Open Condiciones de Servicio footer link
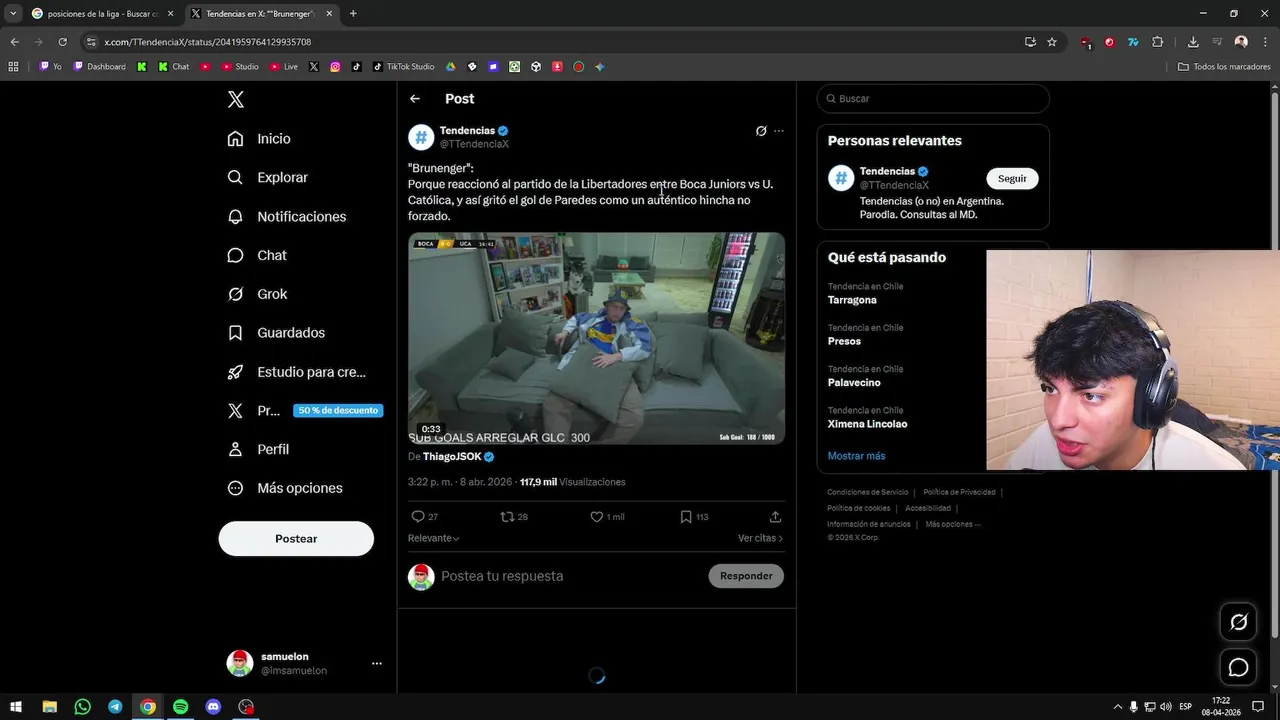The width and height of the screenshot is (1280, 720). (868, 492)
